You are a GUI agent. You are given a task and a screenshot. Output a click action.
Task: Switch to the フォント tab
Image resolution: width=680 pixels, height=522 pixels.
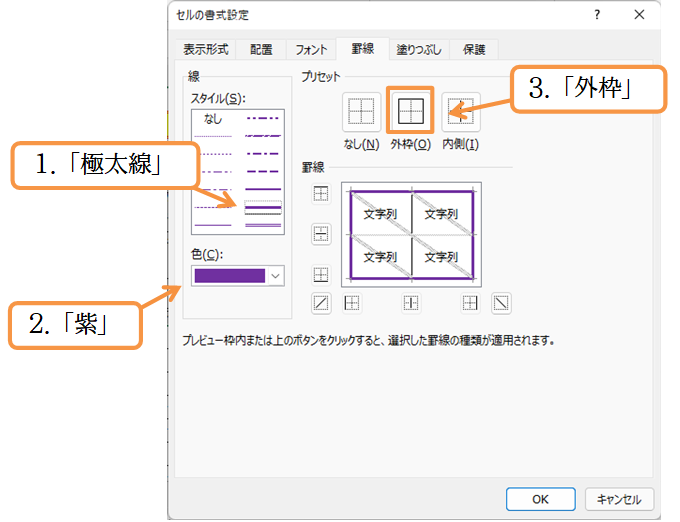tap(309, 49)
